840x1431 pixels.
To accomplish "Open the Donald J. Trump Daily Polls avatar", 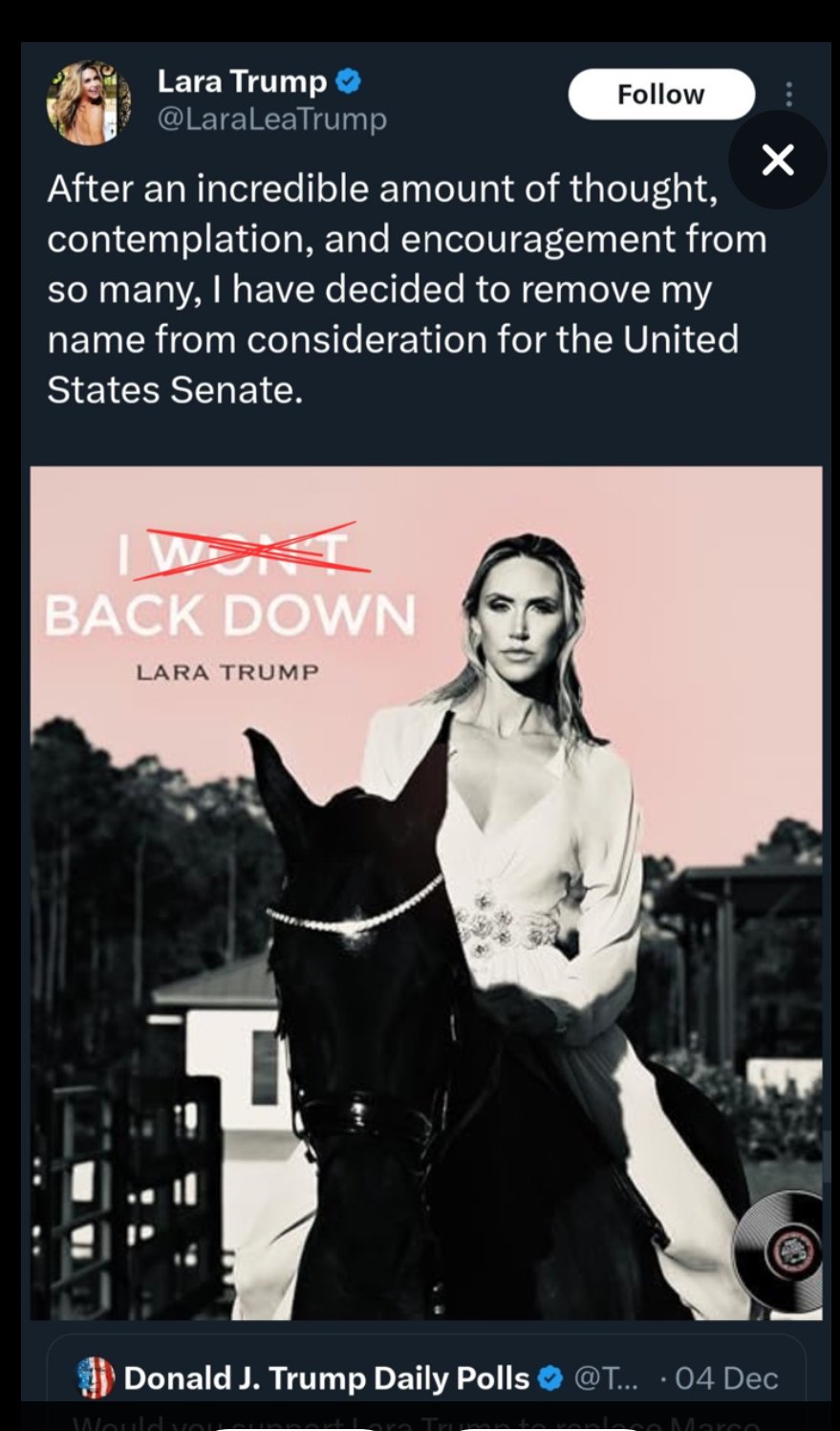I will click(96, 1377).
